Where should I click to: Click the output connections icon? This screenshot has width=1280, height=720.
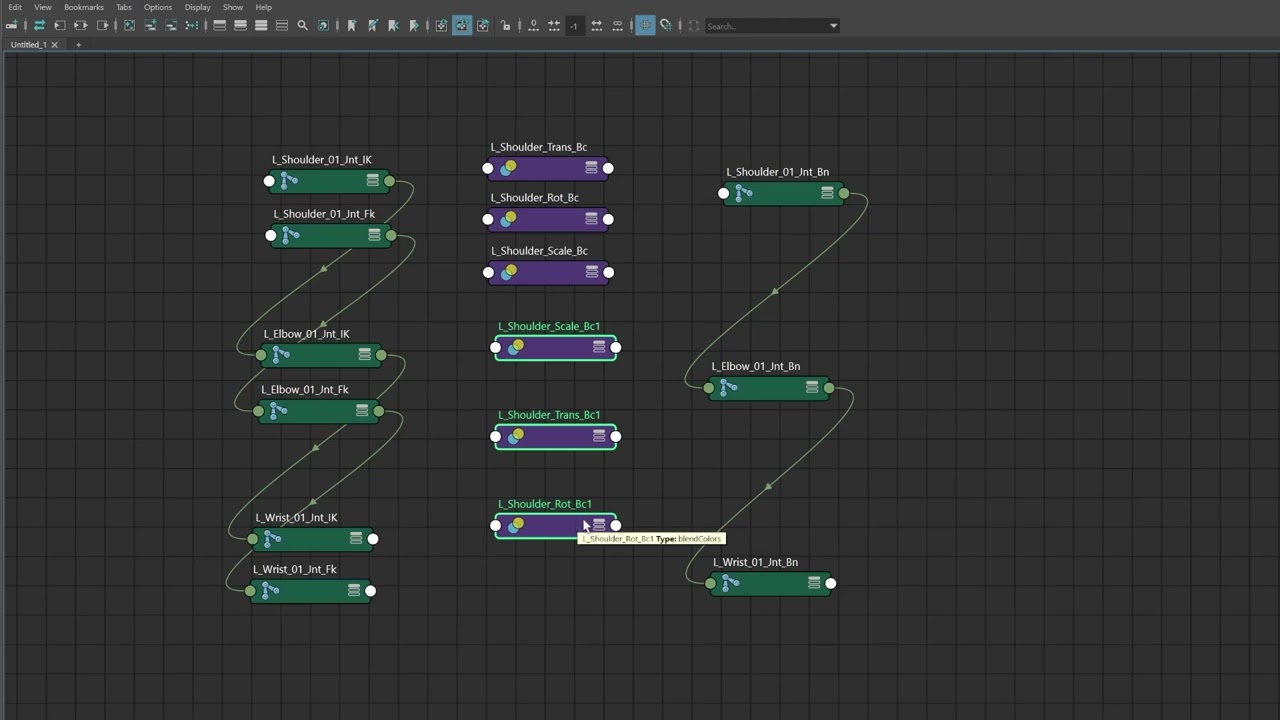102,25
